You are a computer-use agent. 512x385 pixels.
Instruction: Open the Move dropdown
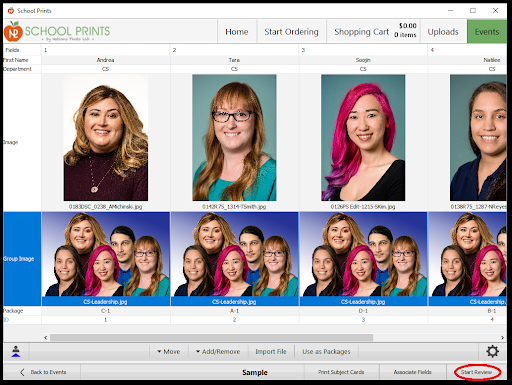[x=168, y=351]
